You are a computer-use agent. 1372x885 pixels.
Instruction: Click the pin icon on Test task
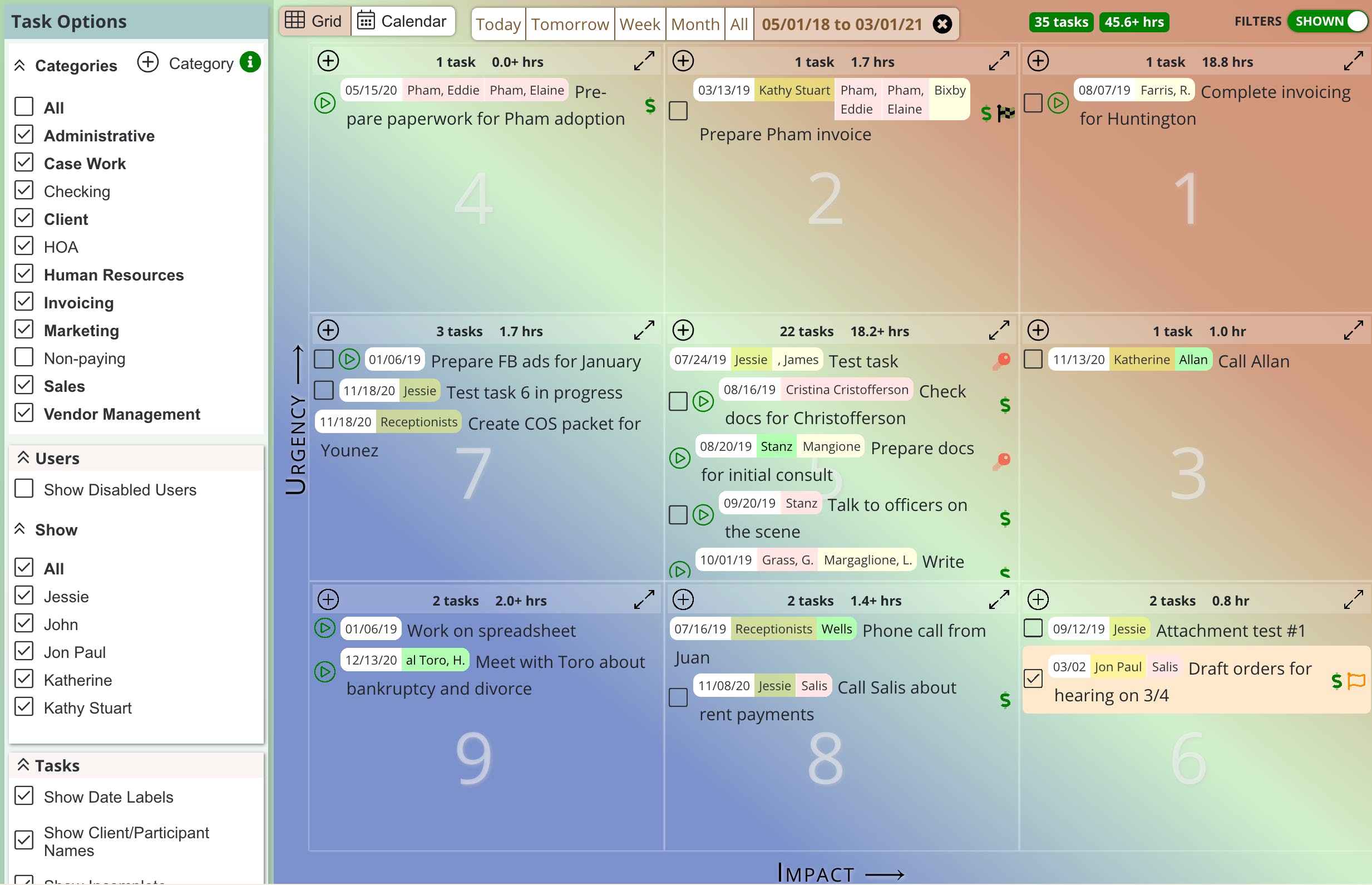click(1002, 361)
